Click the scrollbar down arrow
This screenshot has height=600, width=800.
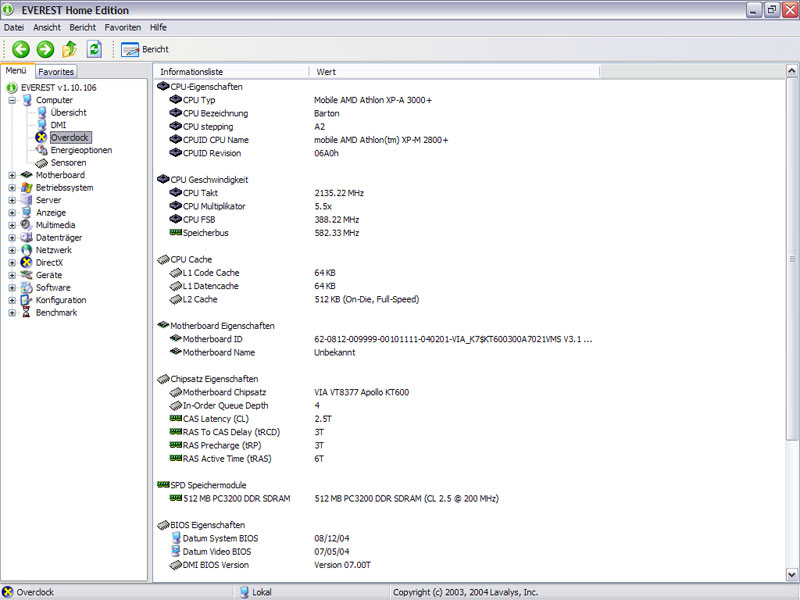tap(791, 574)
